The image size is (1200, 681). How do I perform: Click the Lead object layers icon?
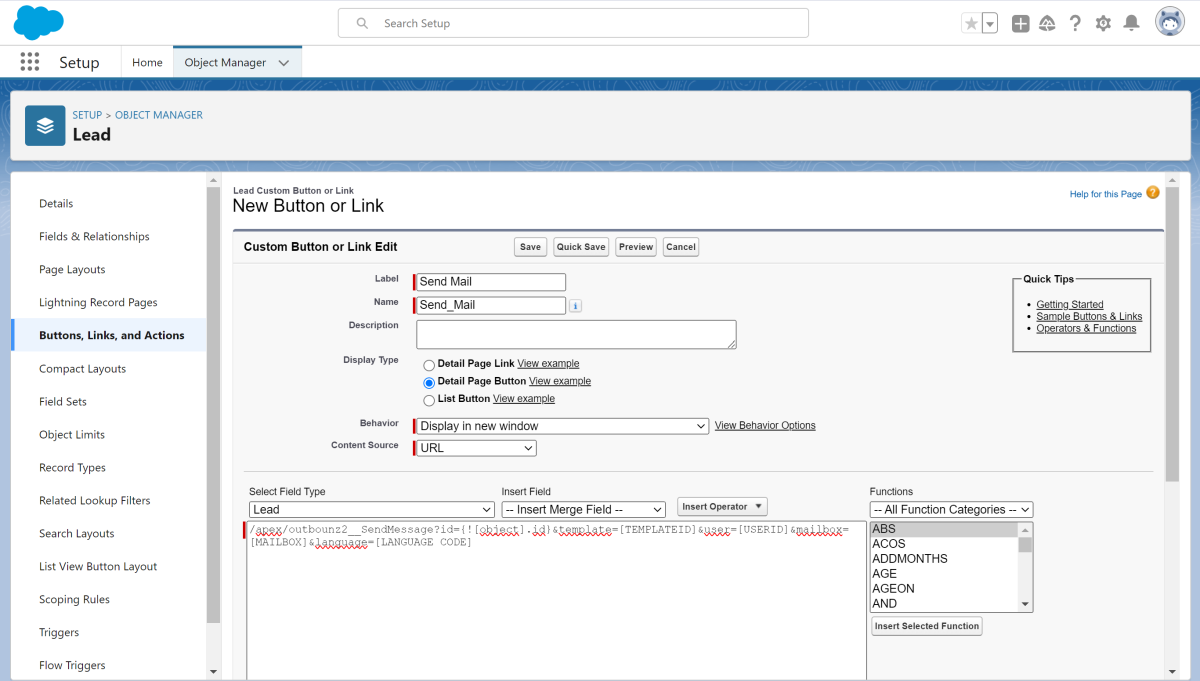[45, 126]
